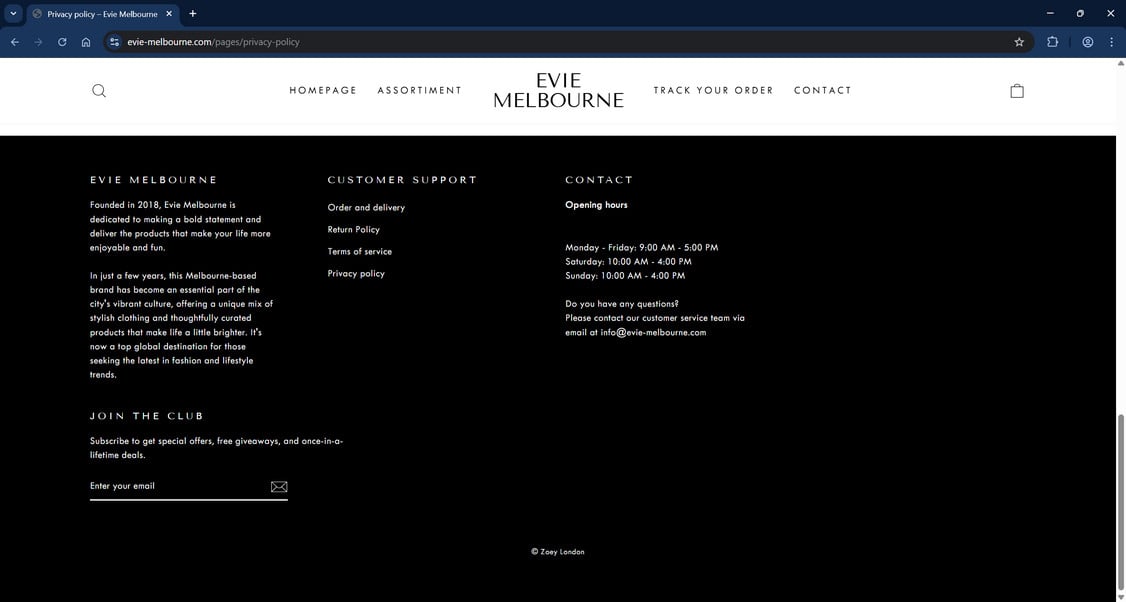Click 'Do you have any questions?' text
1126x602 pixels.
(x=622, y=304)
